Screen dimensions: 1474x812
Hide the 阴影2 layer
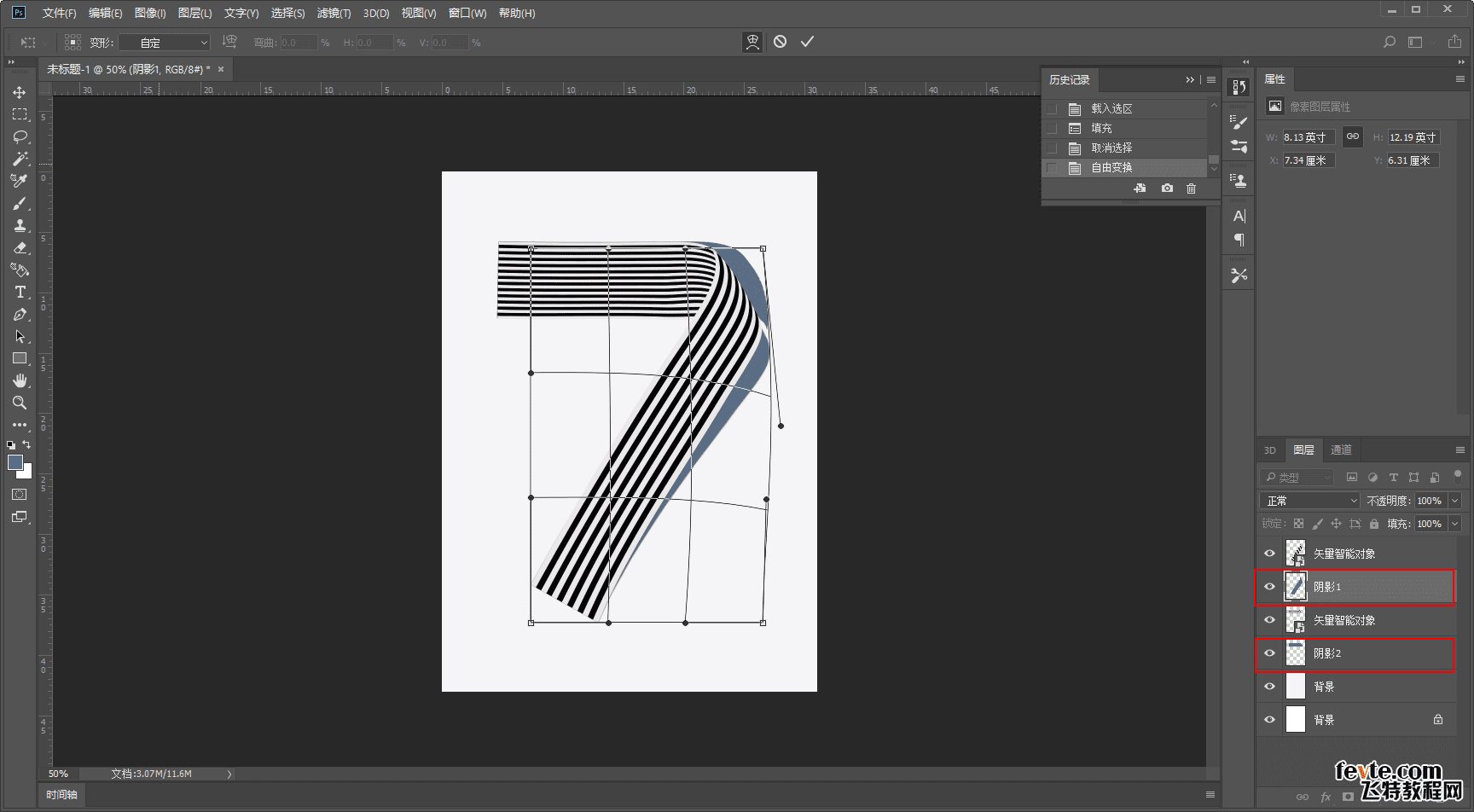pos(1269,653)
